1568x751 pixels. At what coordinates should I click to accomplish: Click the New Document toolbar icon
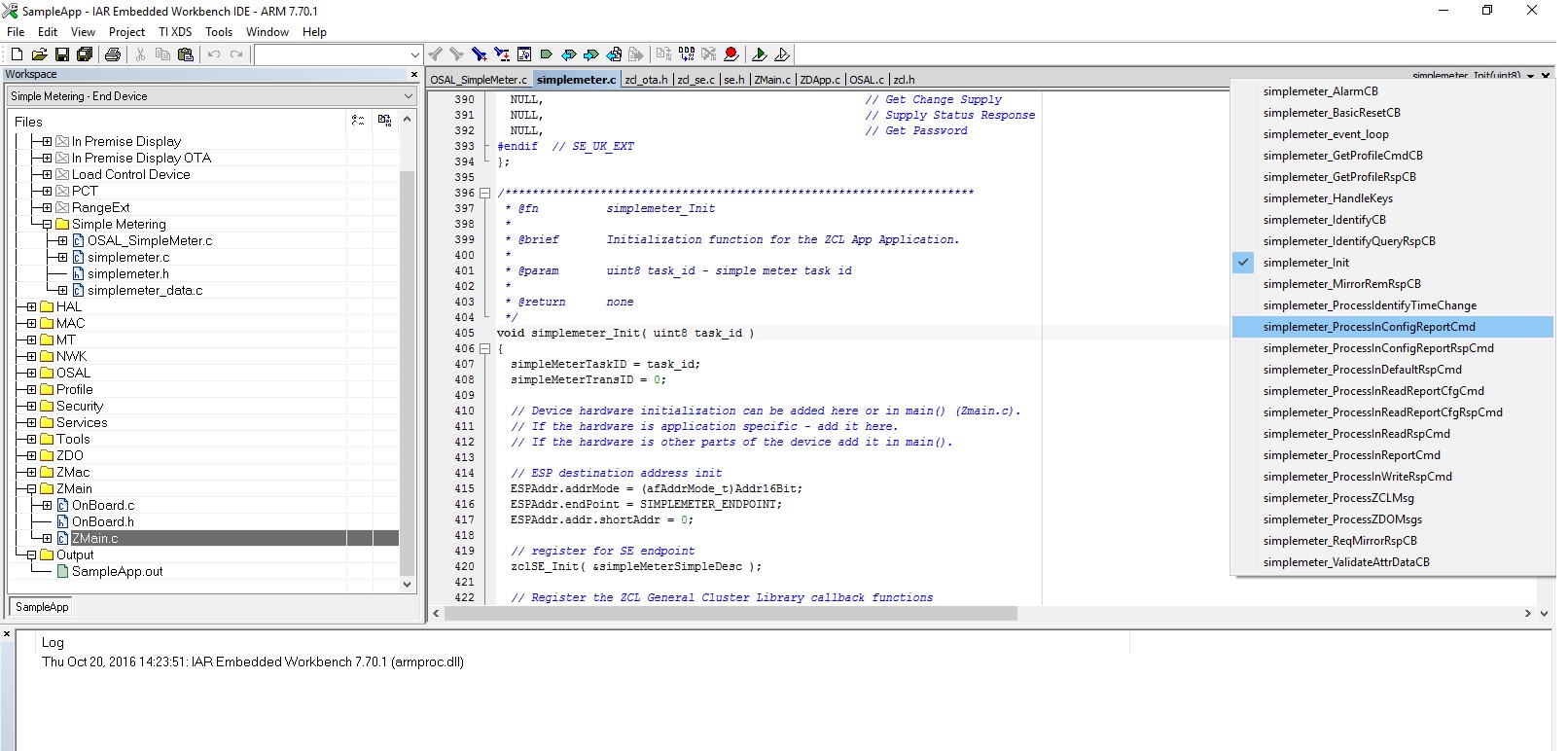pyautogui.click(x=17, y=54)
